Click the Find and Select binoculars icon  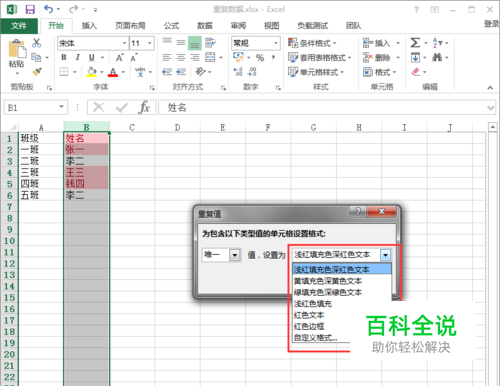[x=437, y=57]
